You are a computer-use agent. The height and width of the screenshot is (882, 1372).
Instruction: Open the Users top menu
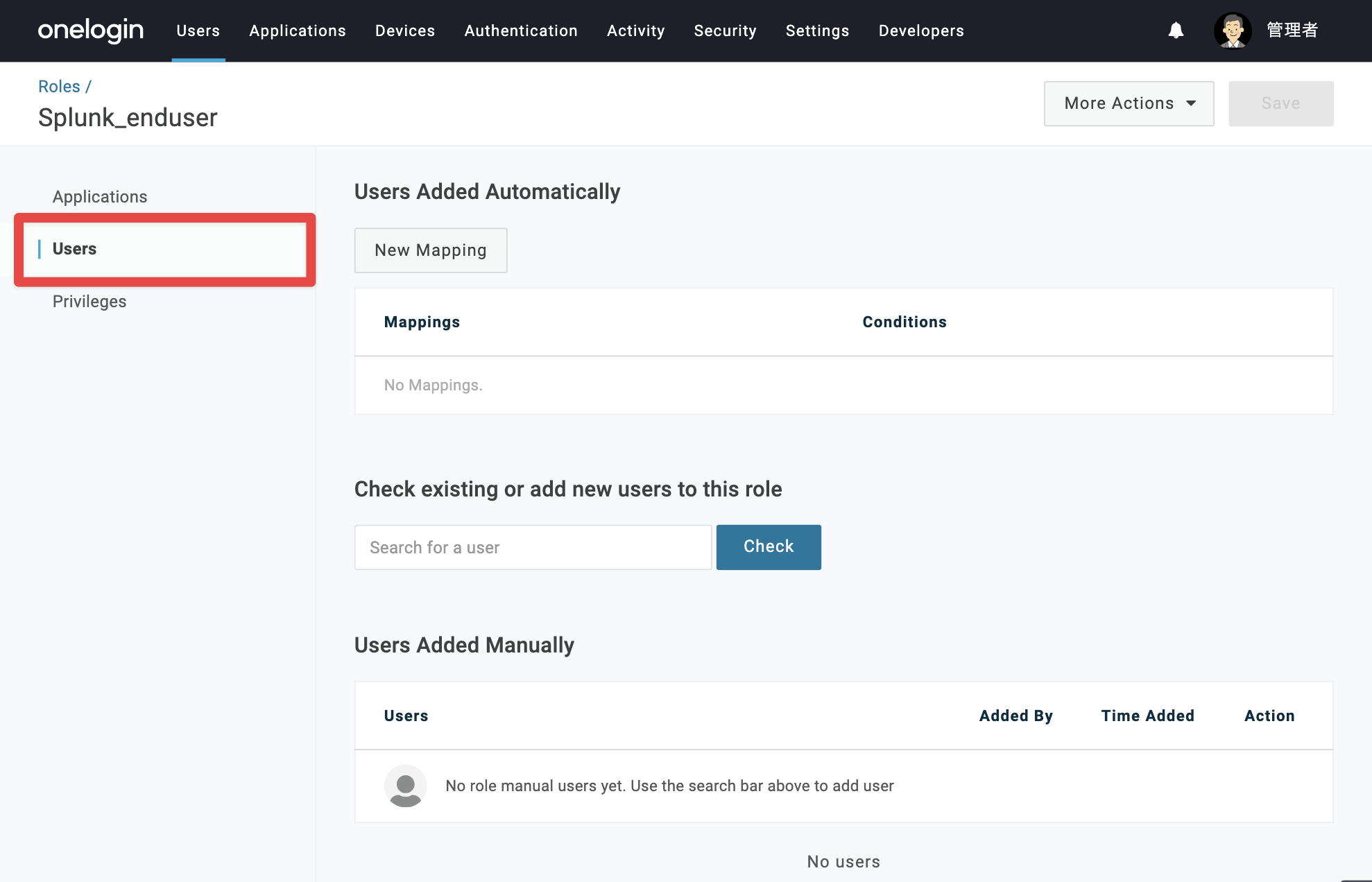pyautogui.click(x=198, y=31)
